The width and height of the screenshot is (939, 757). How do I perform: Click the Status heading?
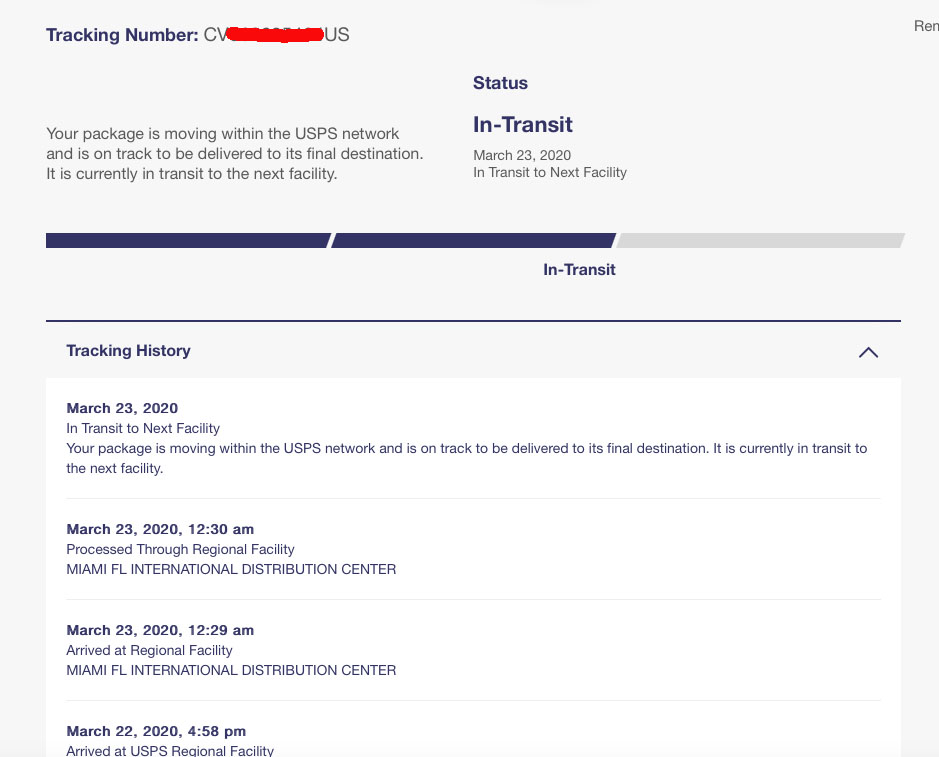(x=500, y=83)
